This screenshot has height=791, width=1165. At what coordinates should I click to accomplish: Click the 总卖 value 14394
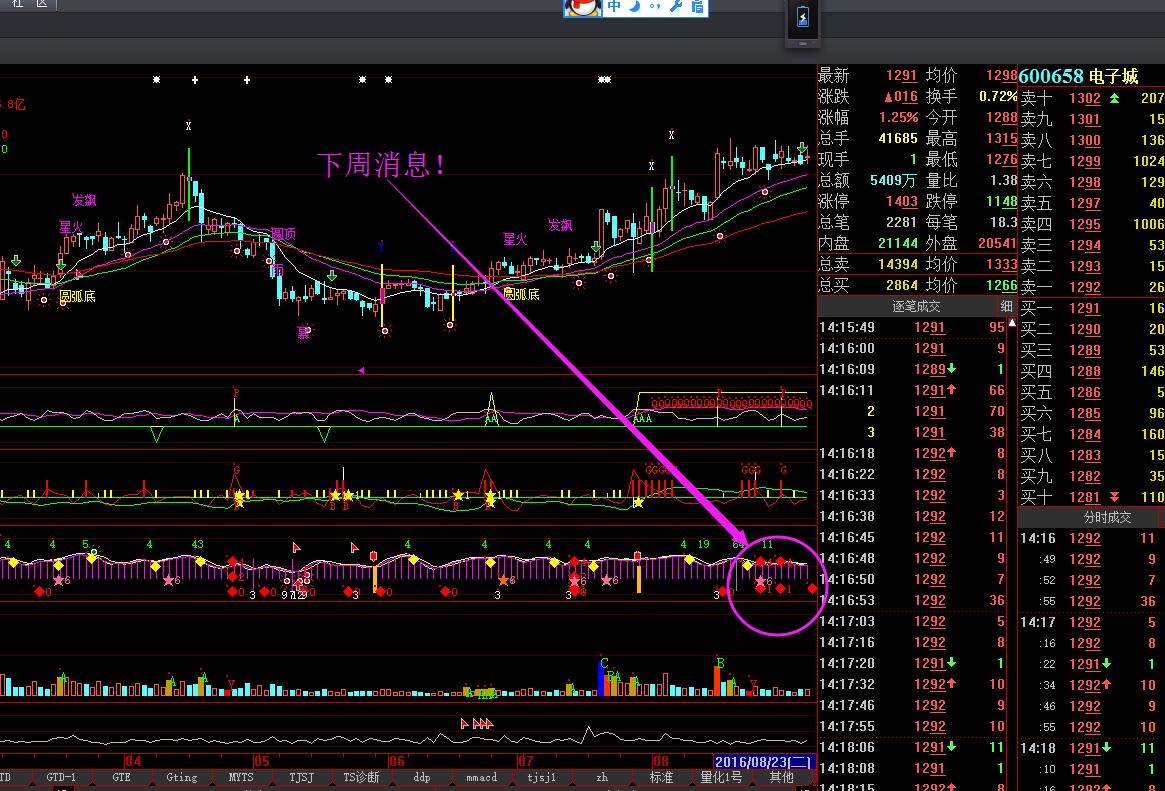tap(898, 264)
